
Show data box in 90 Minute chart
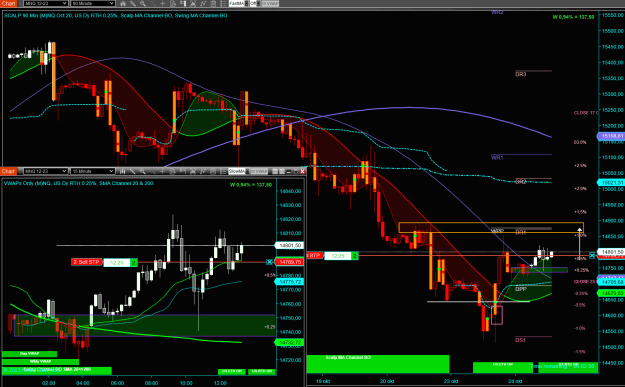click(173, 4)
